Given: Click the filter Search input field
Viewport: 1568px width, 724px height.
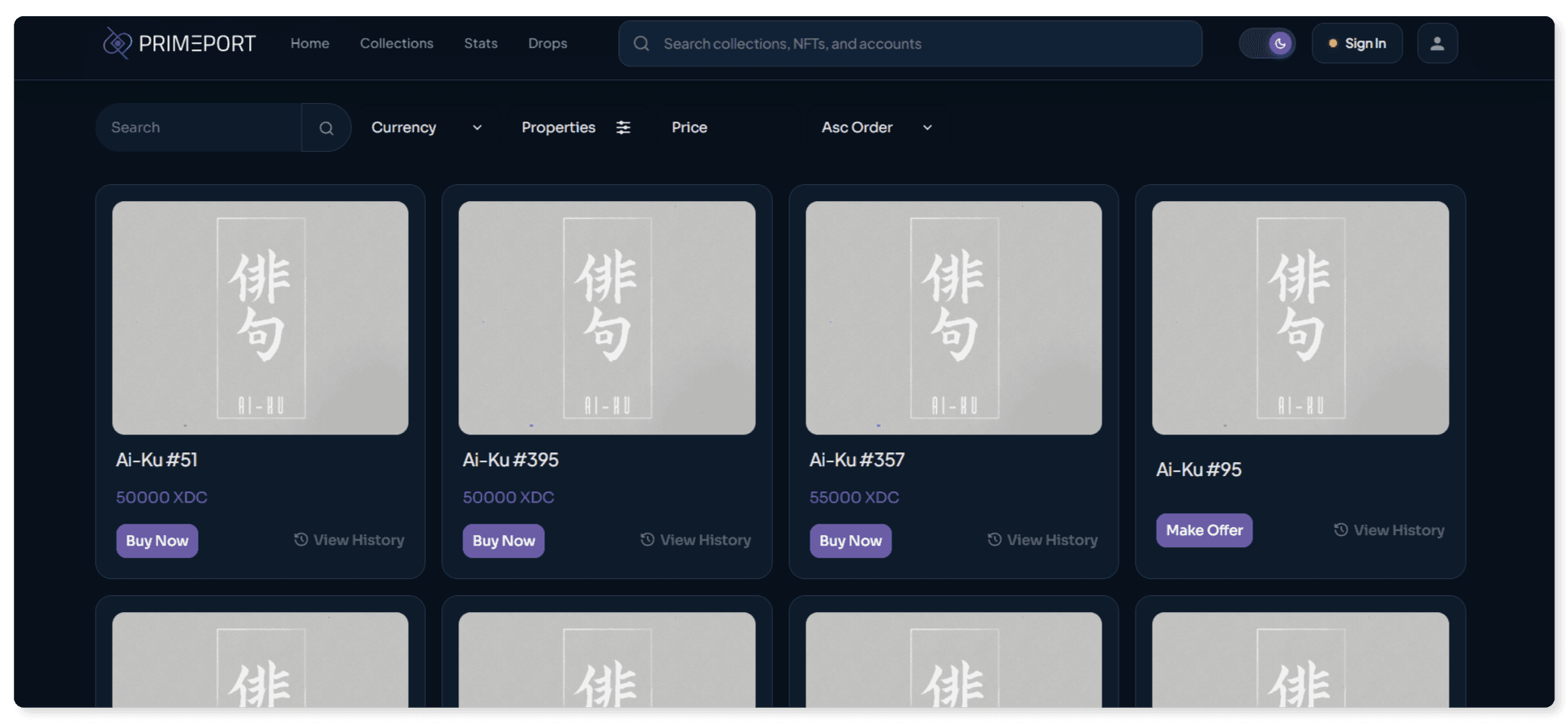Looking at the screenshot, I should (199, 127).
